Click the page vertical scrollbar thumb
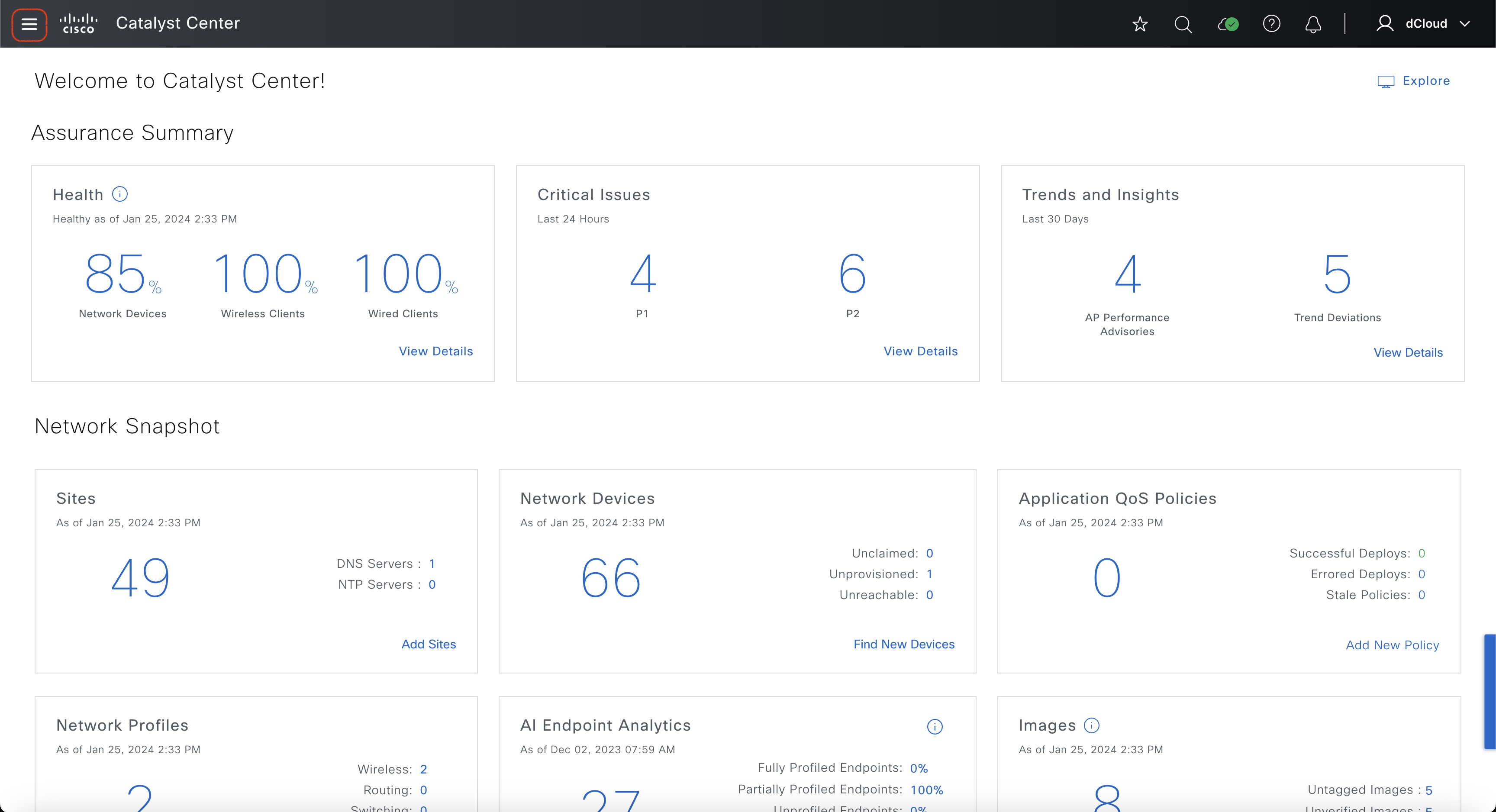This screenshot has height=812, width=1496. pyautogui.click(x=1490, y=691)
